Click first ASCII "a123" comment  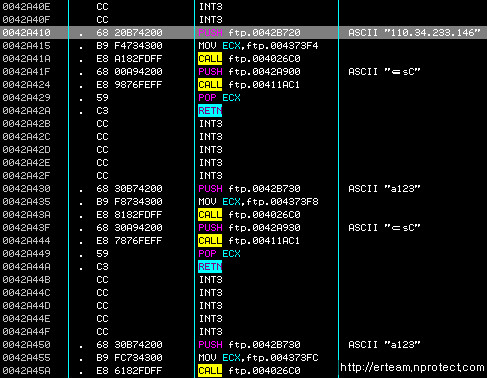(x=384, y=189)
